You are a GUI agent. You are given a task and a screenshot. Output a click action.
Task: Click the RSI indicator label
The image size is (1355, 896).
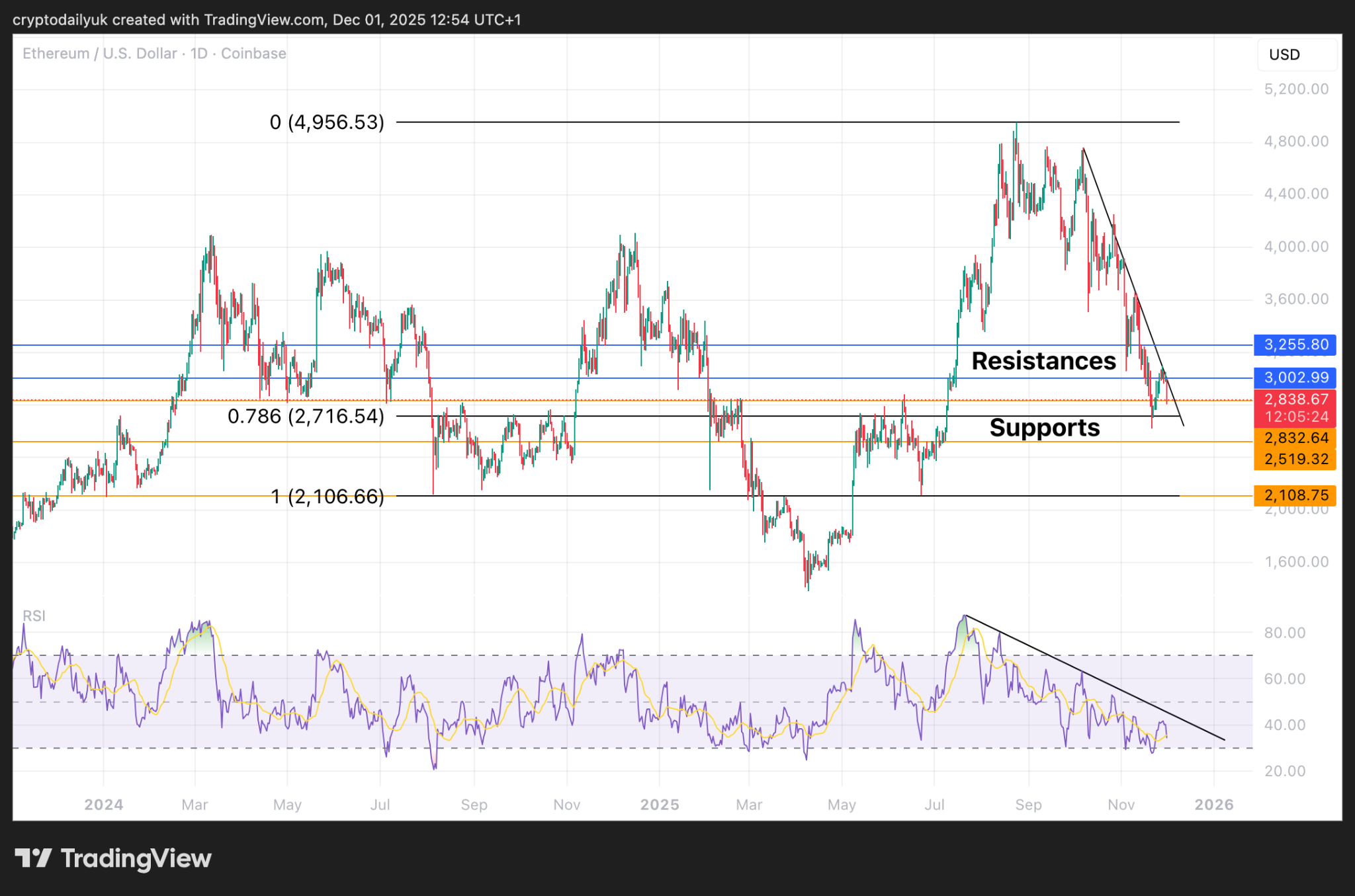click(34, 616)
